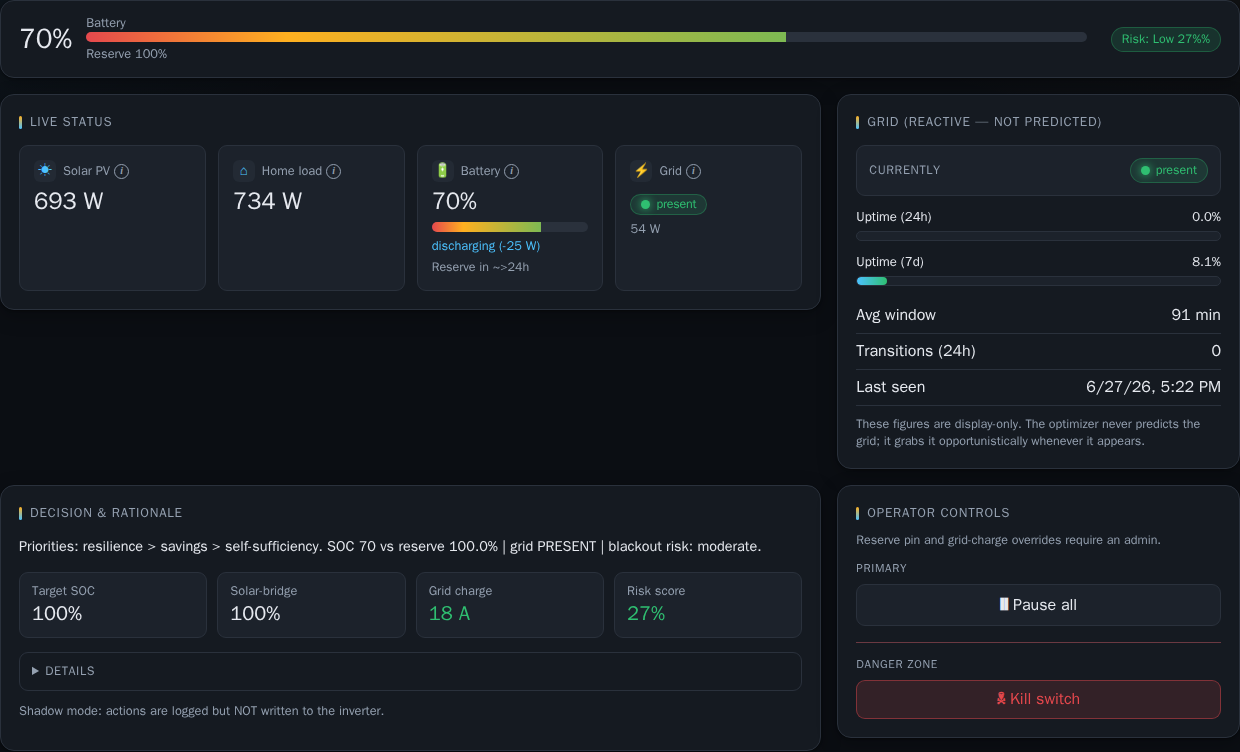1240x752 pixels.
Task: Click the Uptime (24h) progress bar
Action: pyautogui.click(x=1038, y=236)
